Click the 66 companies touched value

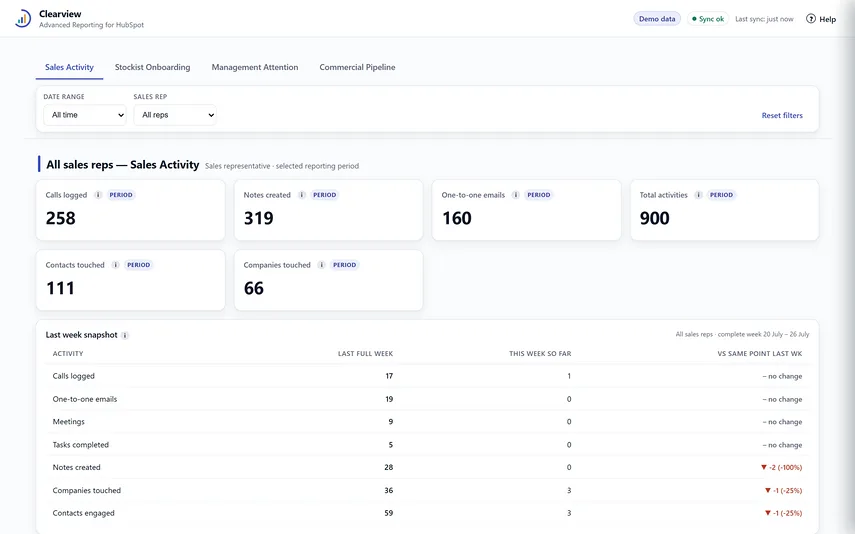click(x=254, y=288)
